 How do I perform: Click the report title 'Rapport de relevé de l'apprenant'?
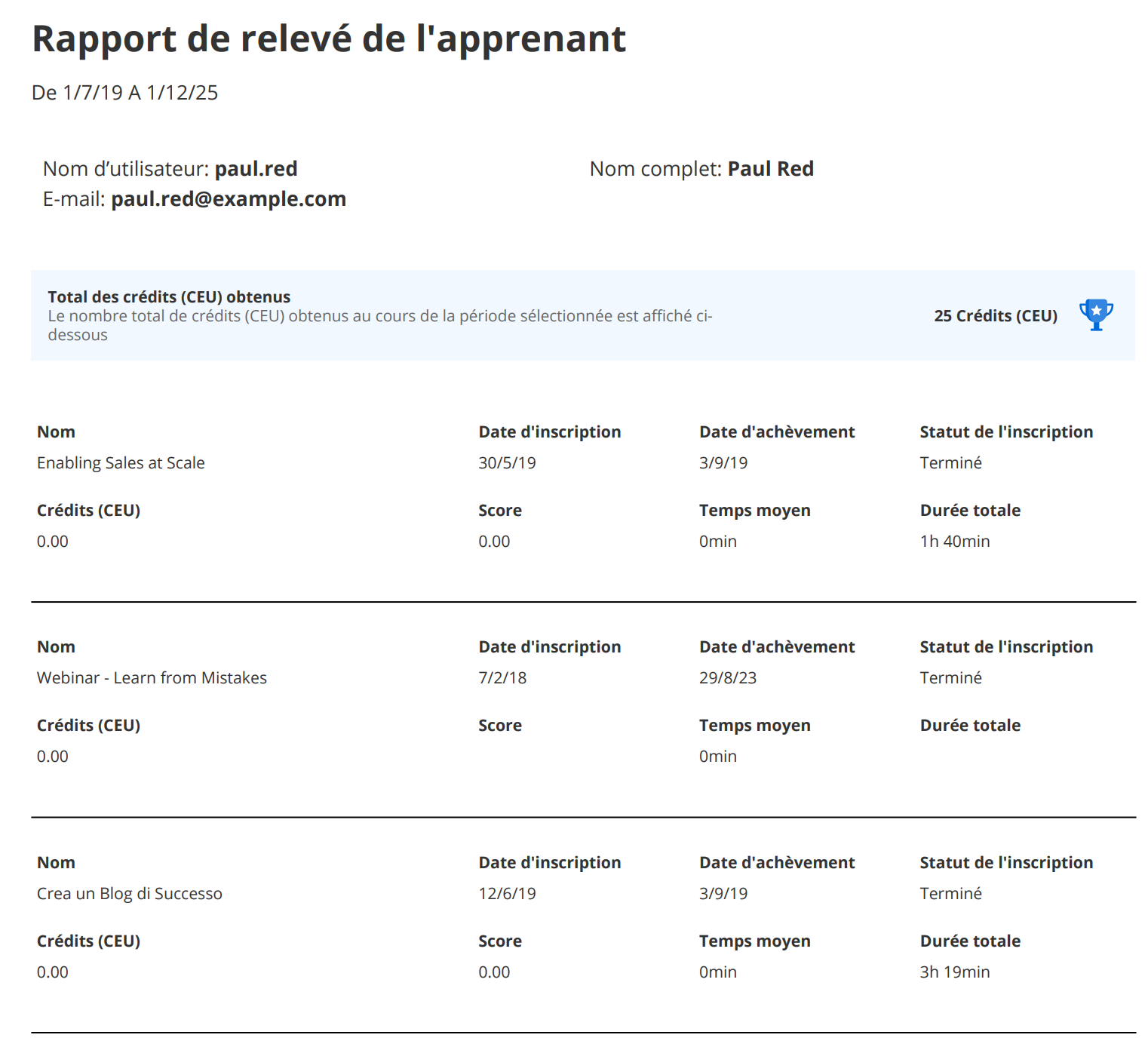(329, 38)
